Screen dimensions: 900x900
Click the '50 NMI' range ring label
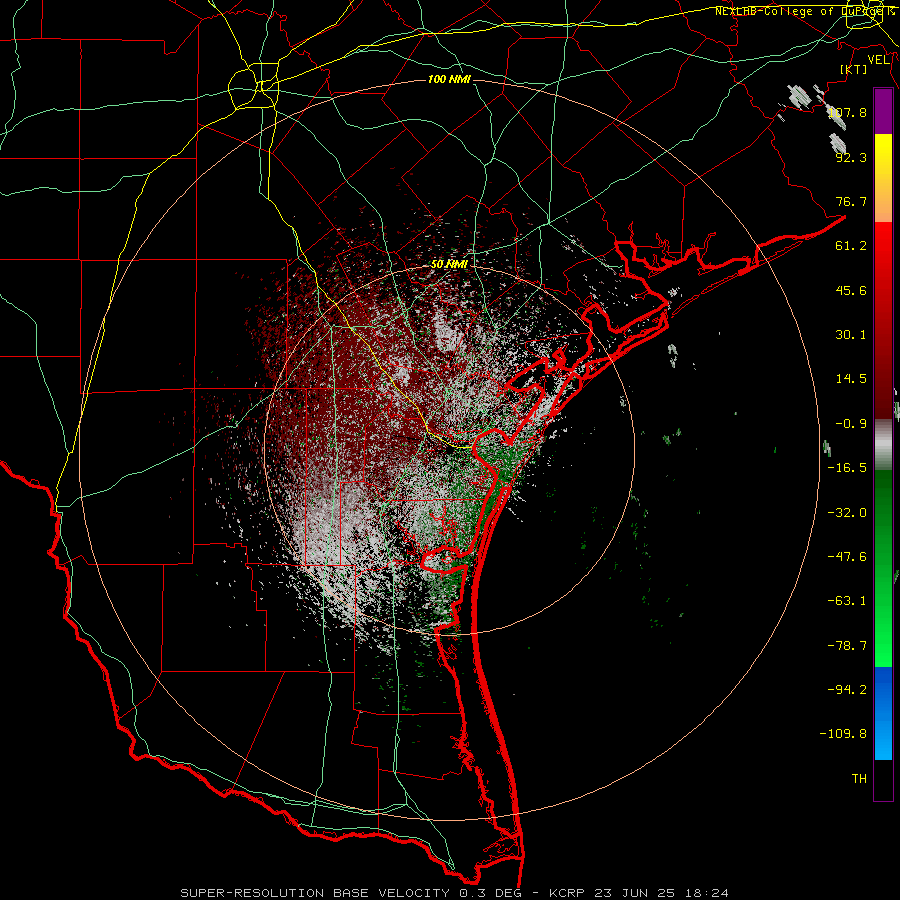point(449,264)
